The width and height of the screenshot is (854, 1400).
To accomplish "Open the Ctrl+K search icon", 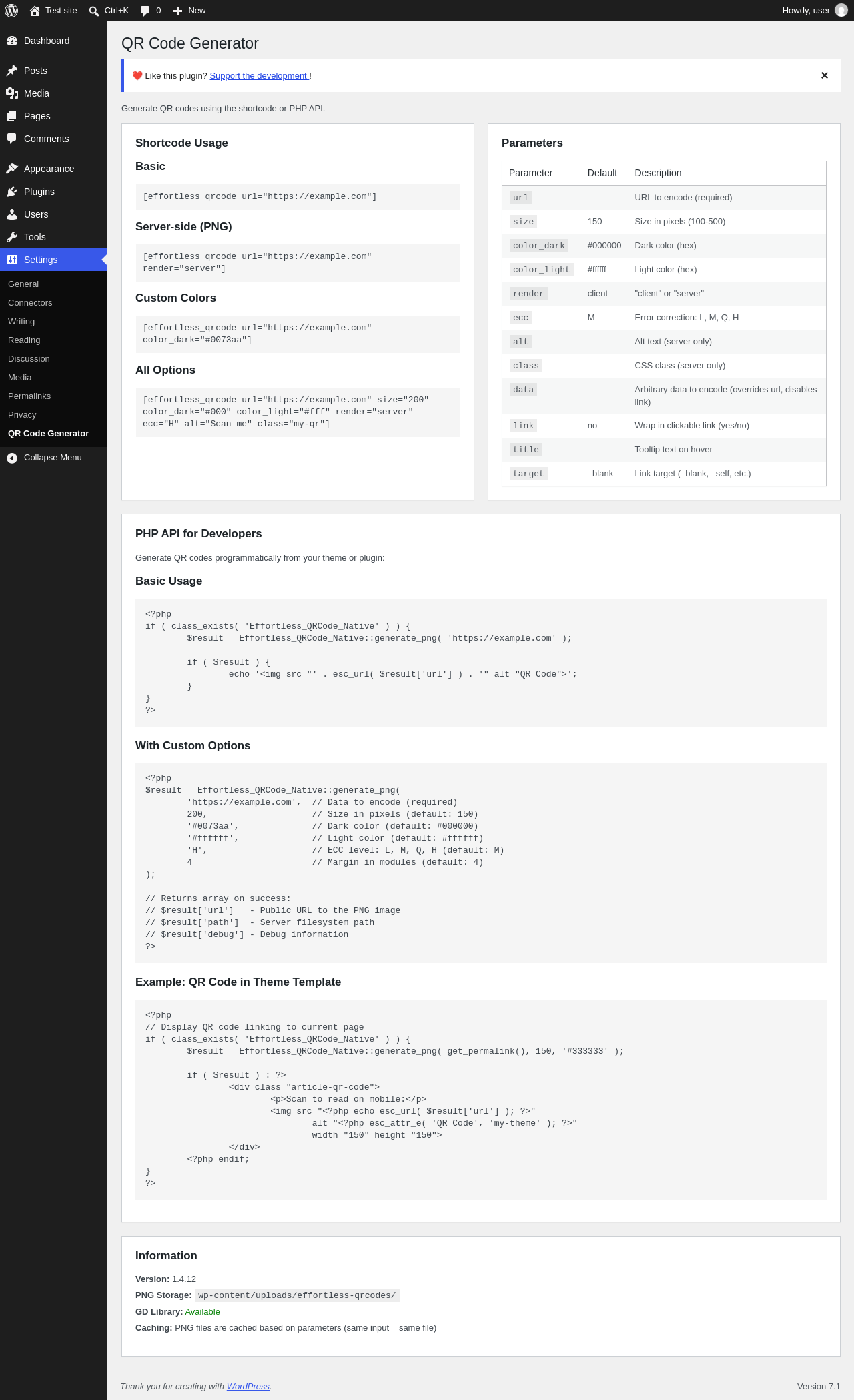I will coord(94,11).
